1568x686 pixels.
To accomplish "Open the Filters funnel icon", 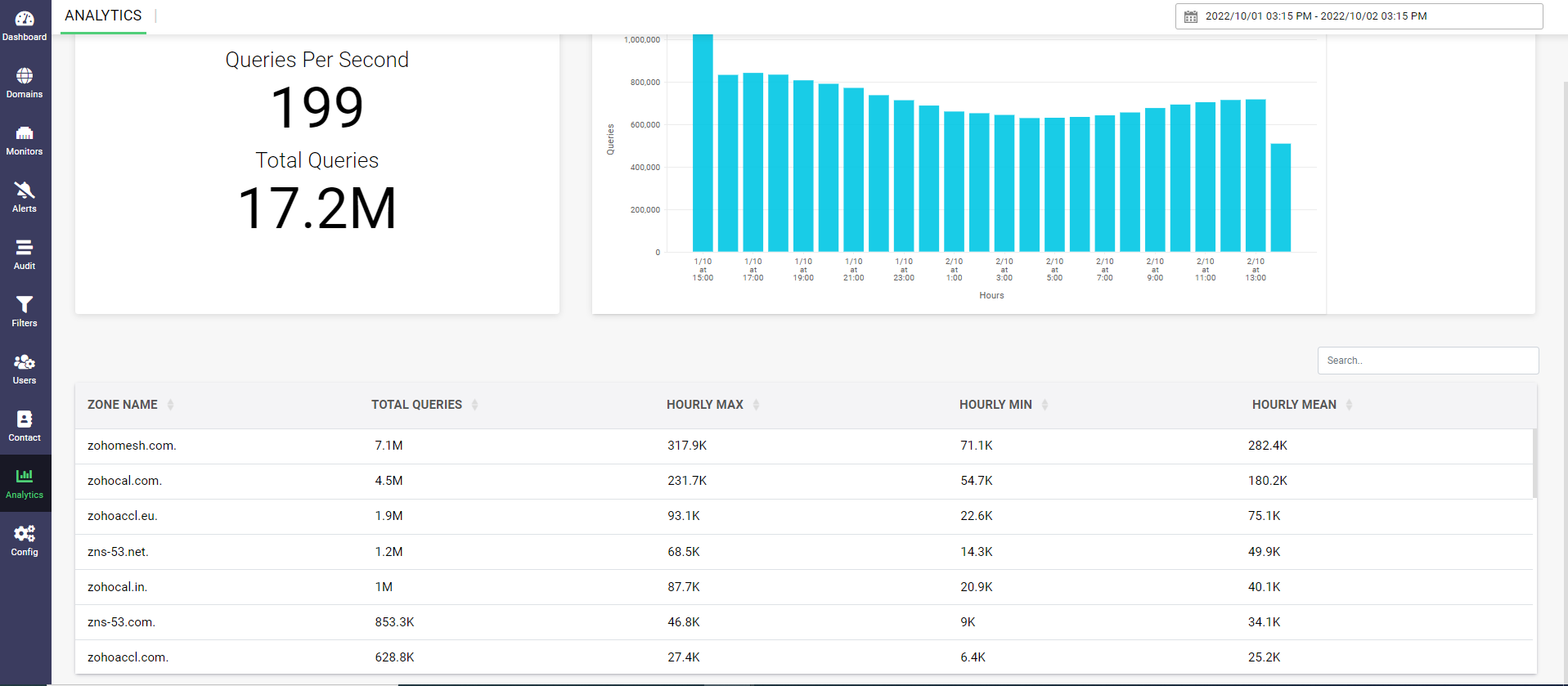I will coord(25,305).
